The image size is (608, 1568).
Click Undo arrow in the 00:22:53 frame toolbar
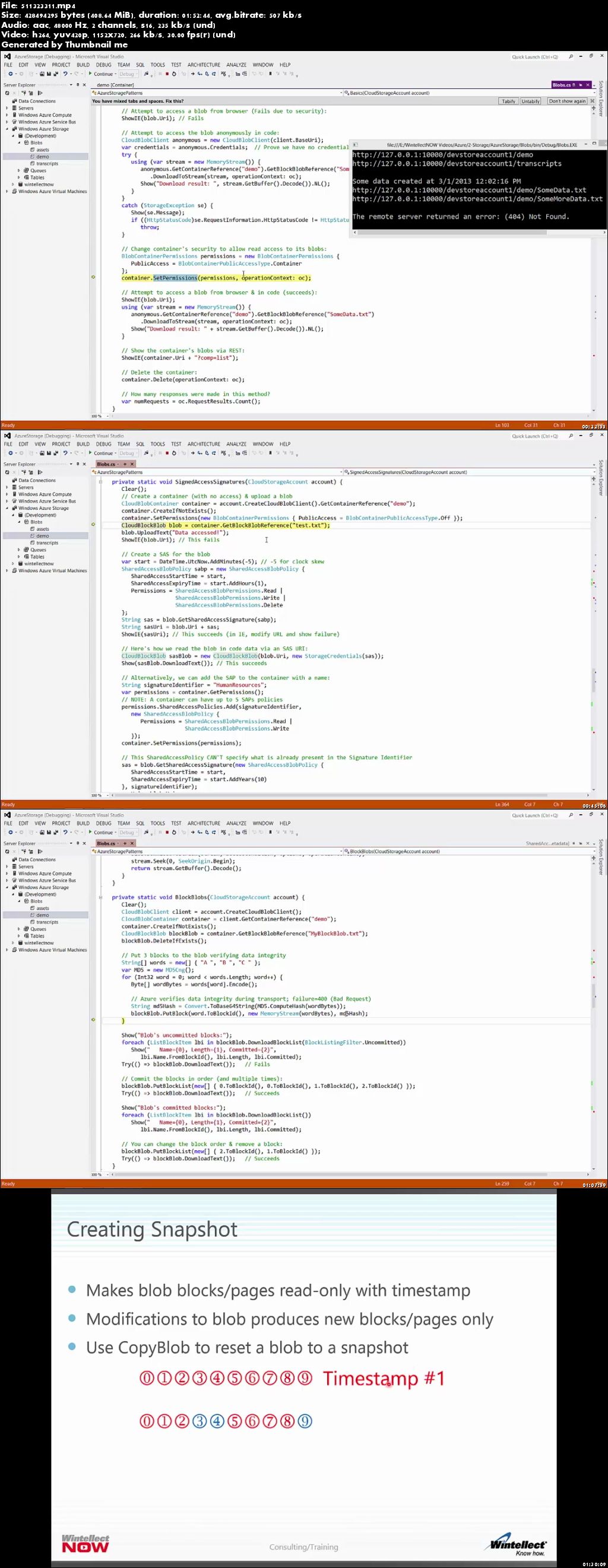pos(65,74)
